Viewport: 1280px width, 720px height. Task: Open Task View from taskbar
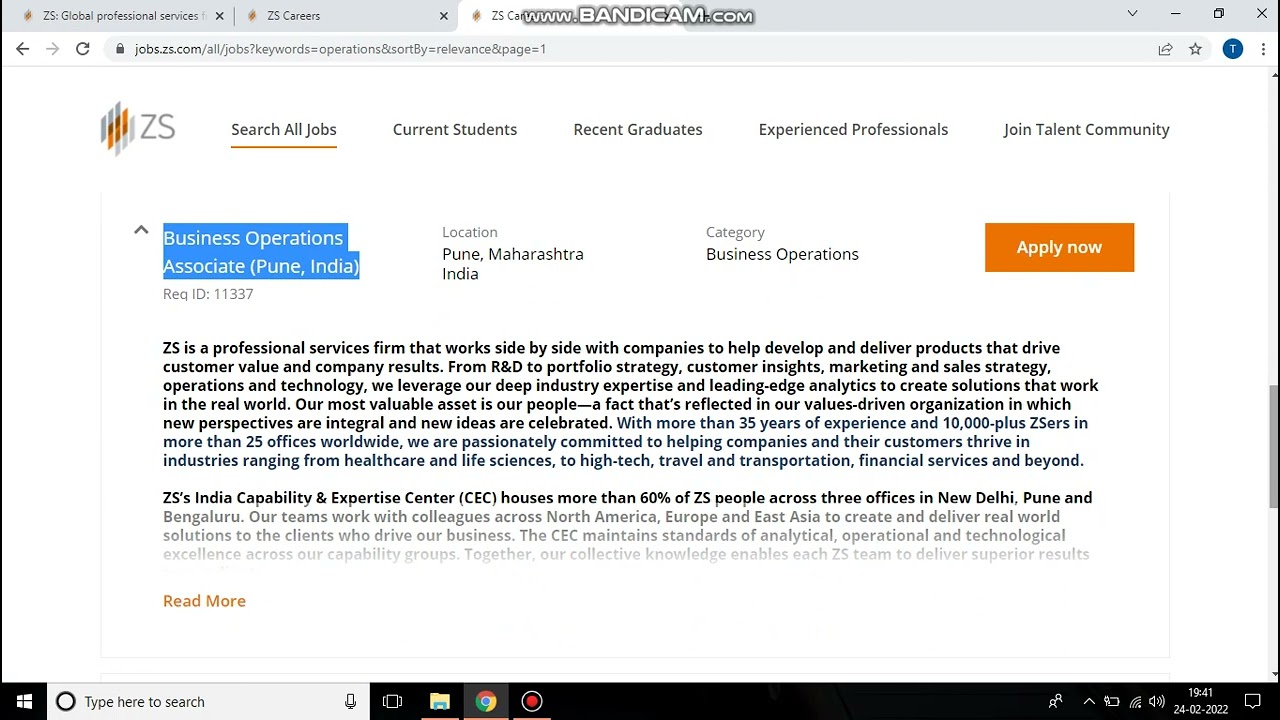(x=392, y=702)
